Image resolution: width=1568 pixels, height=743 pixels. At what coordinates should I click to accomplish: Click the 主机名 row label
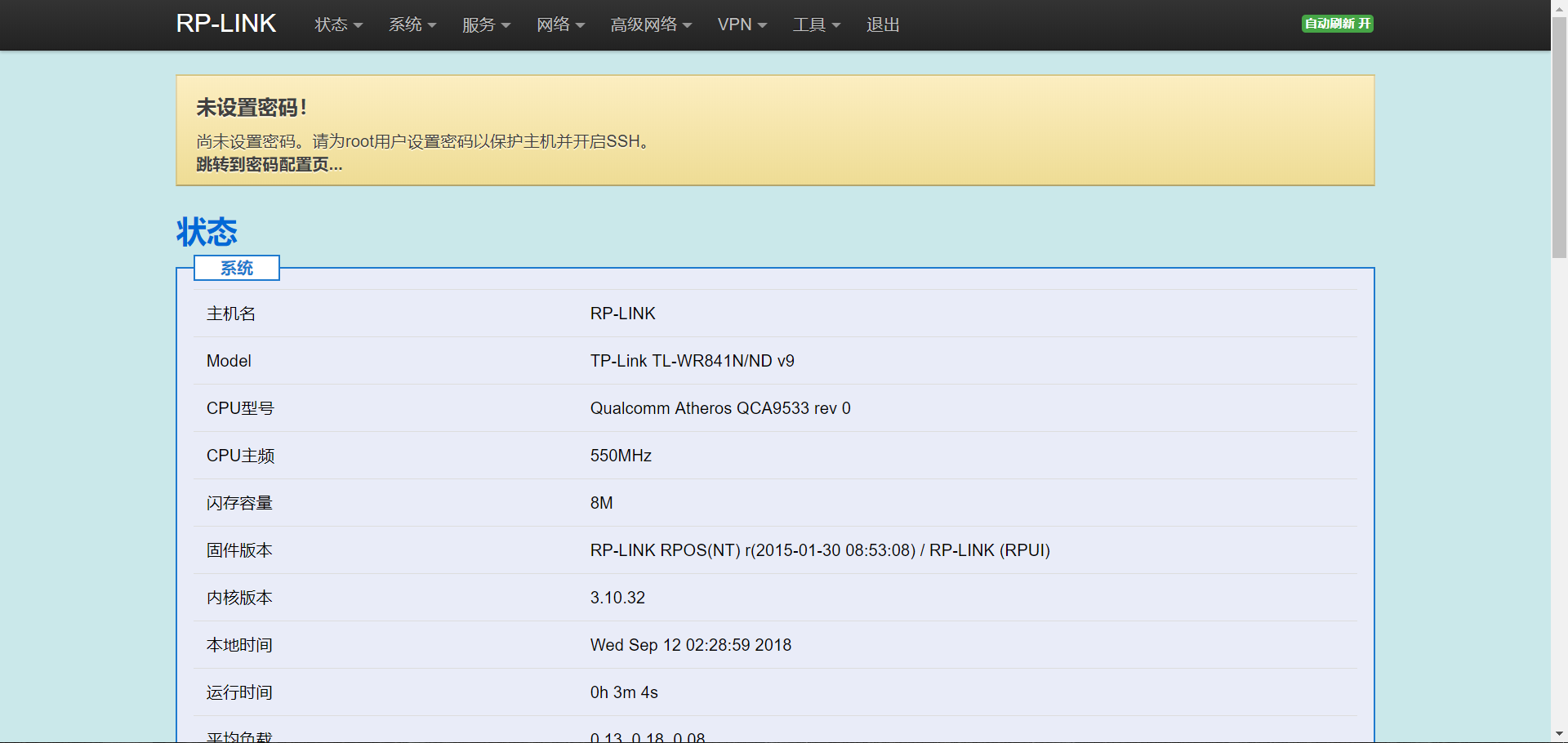231,314
